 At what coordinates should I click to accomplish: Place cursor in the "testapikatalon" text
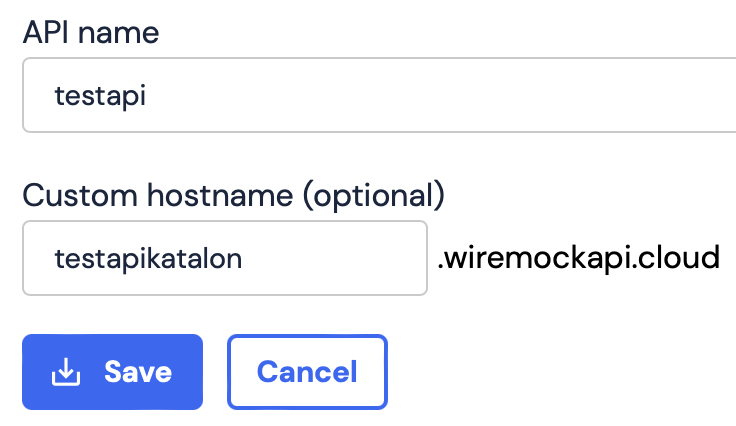pos(148,259)
